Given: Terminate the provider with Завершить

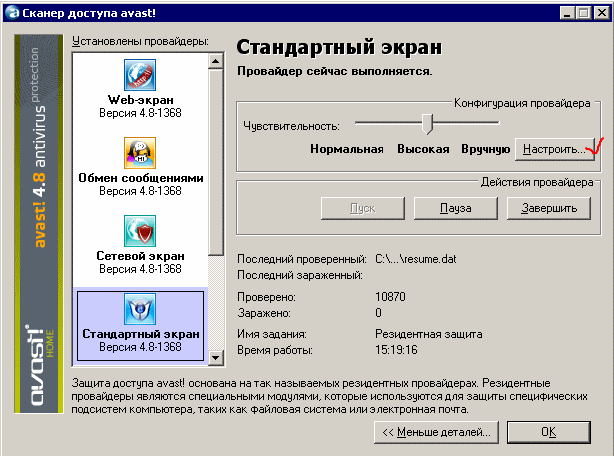Looking at the screenshot, I should 549,208.
